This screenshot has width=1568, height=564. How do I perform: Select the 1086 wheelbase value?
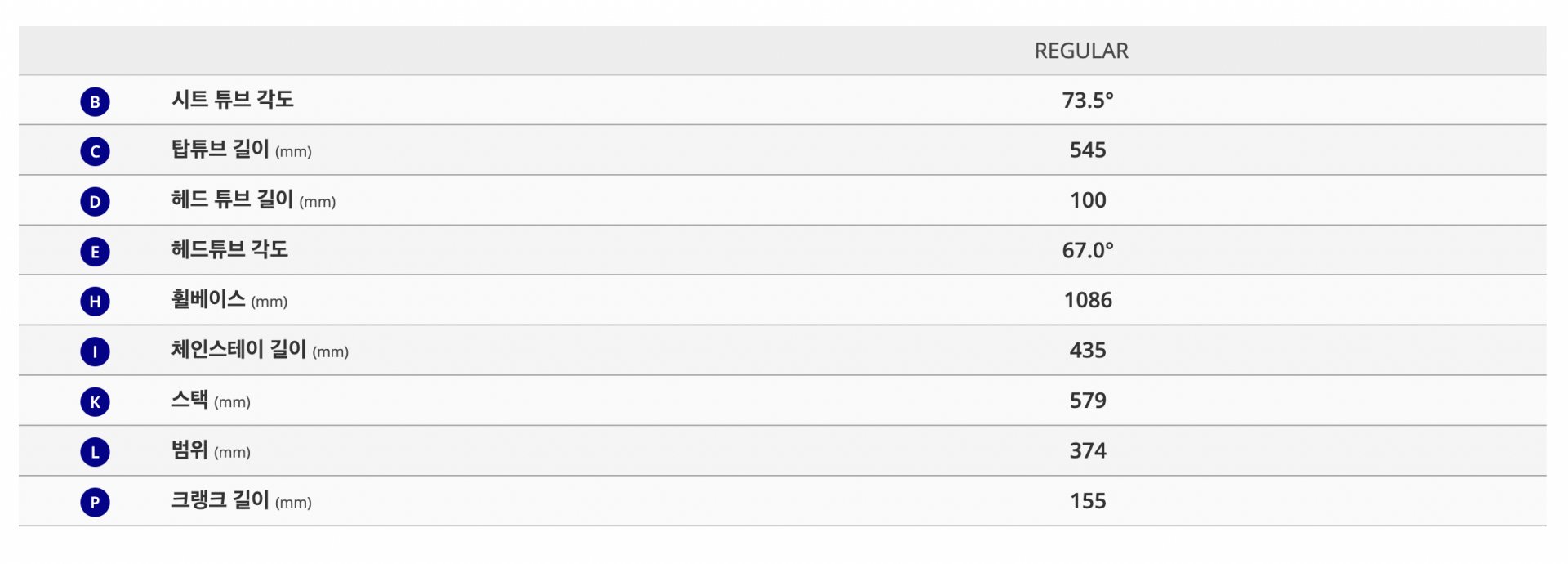(x=1088, y=300)
